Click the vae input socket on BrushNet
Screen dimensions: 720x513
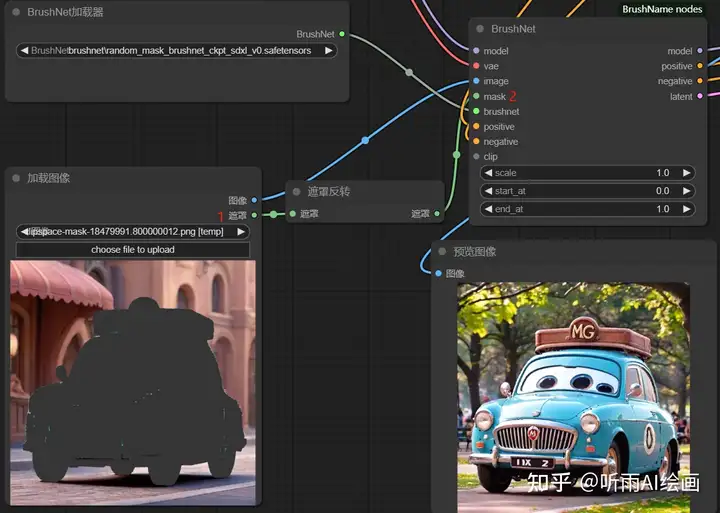[x=476, y=66]
